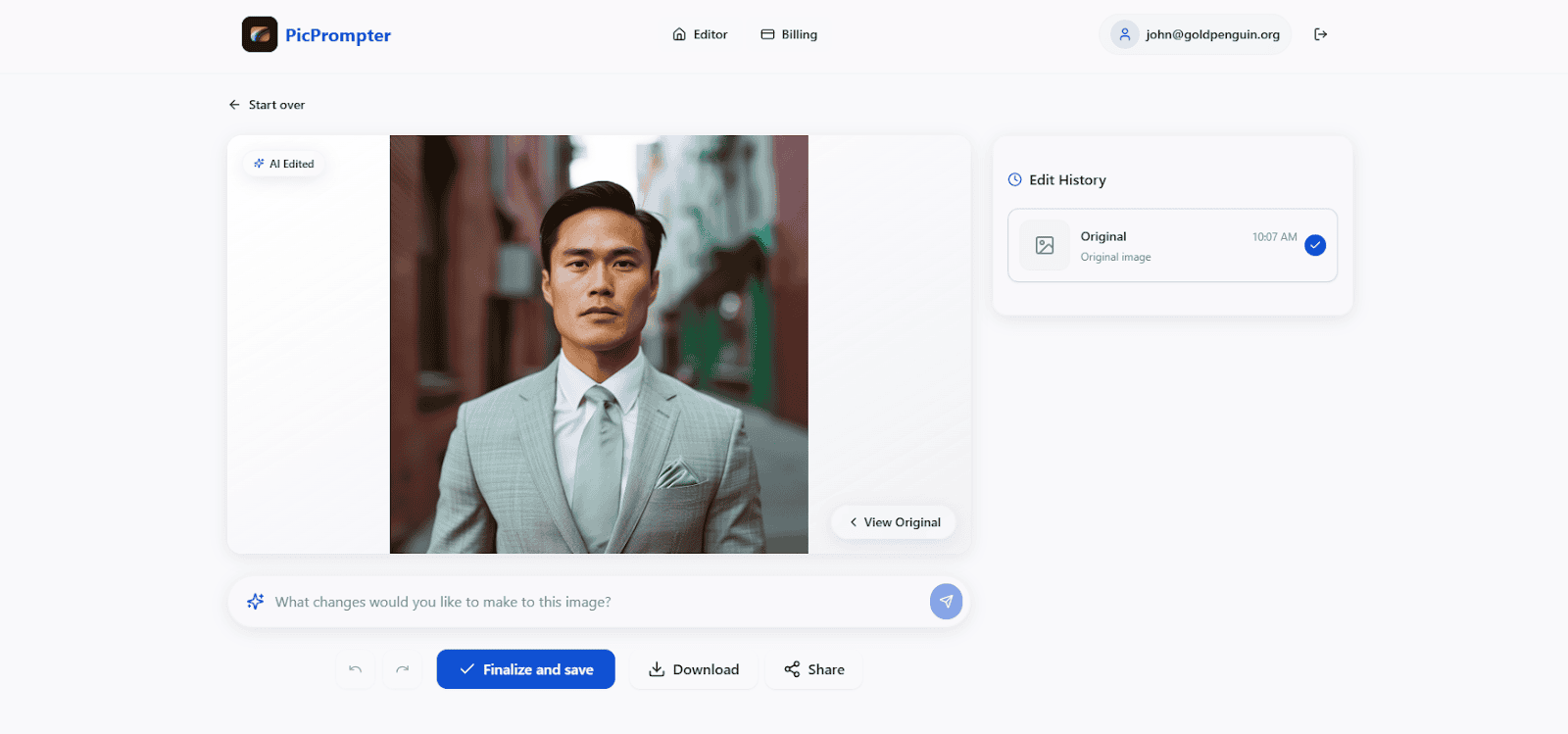
Task: Click the PicPrompter logo icon
Action: [x=260, y=34]
